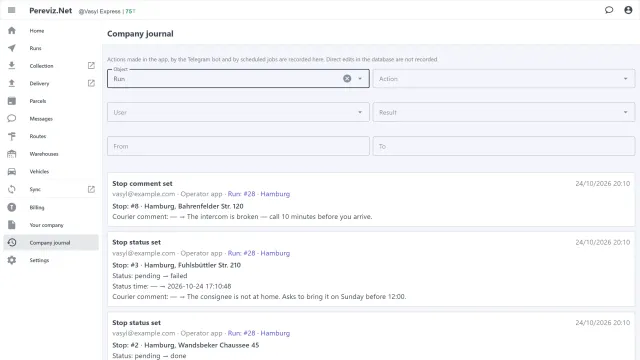The height and width of the screenshot is (360, 640).
Task: Open Run #28 link in Wandsbeker Chaussee entry
Action: point(259,333)
